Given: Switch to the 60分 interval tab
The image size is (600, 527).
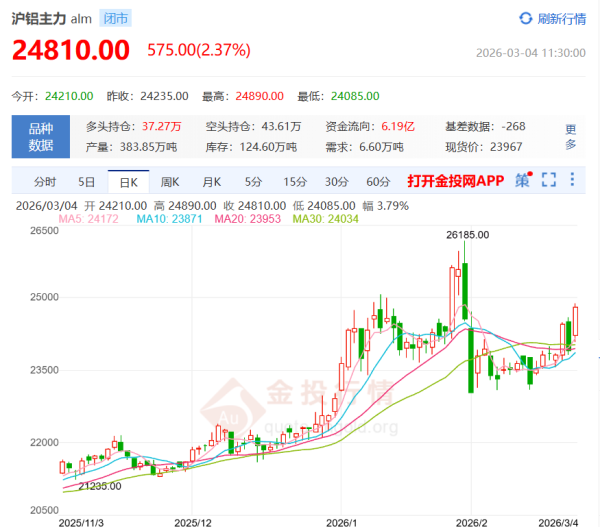Looking at the screenshot, I should pos(378,182).
